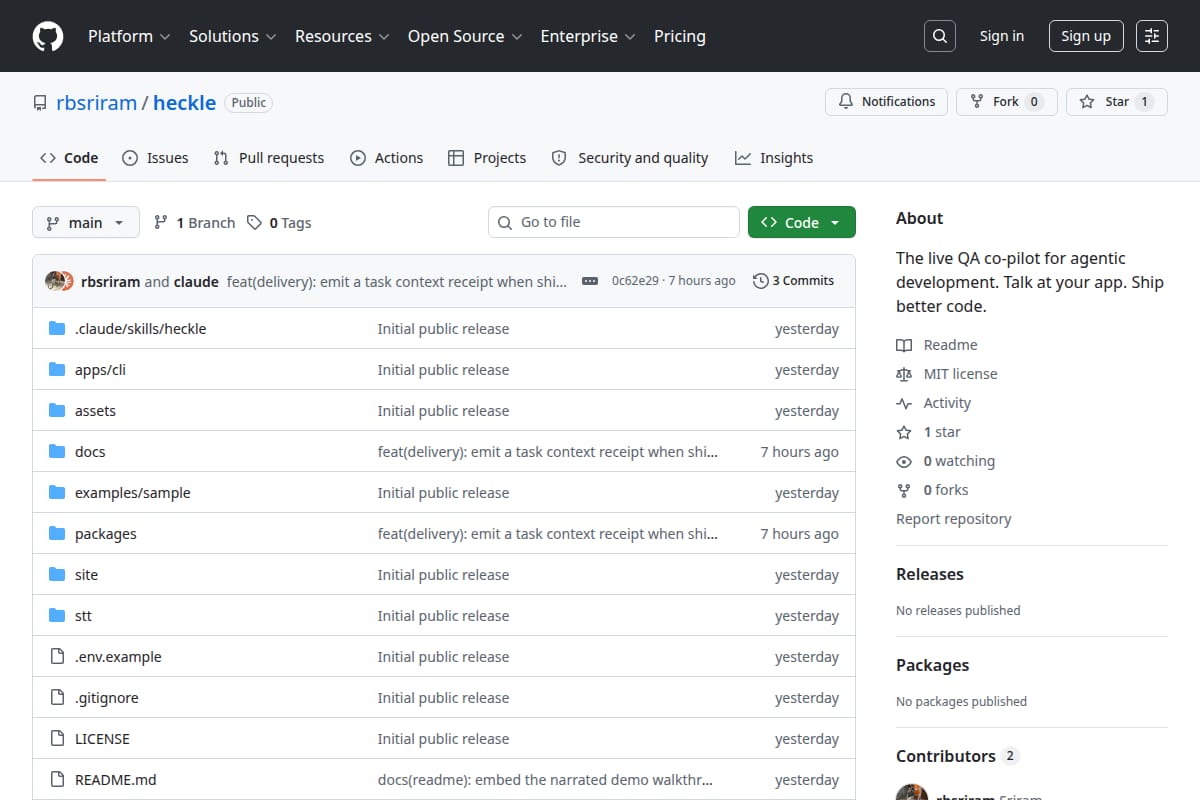Click the Notifications button
This screenshot has height=800, width=1200.
886,102
